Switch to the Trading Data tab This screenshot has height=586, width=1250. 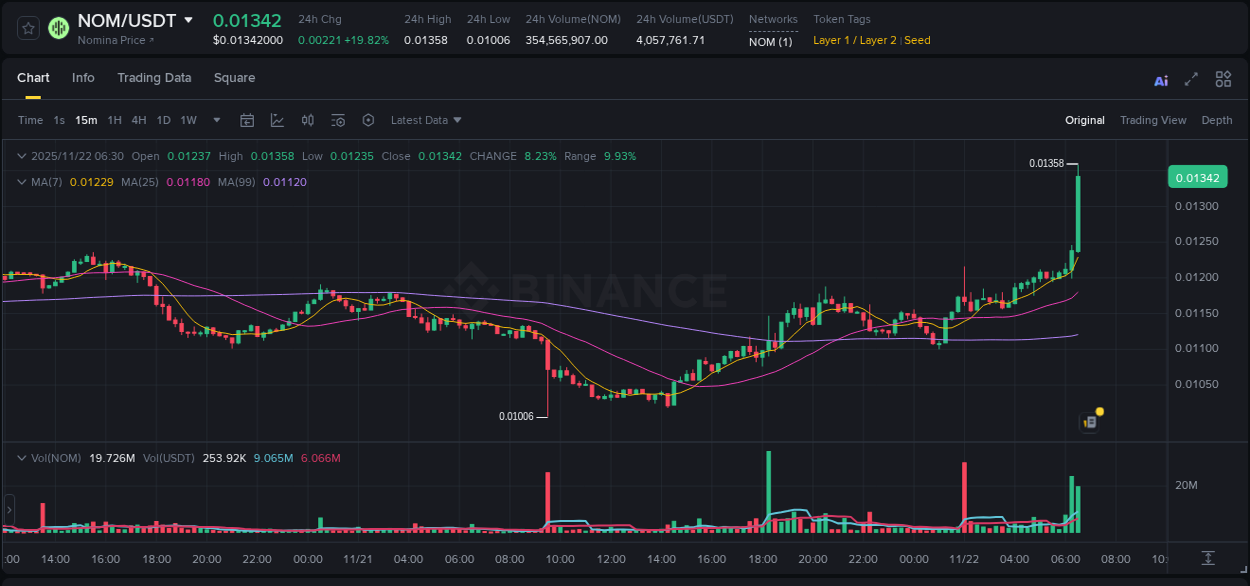[154, 78]
